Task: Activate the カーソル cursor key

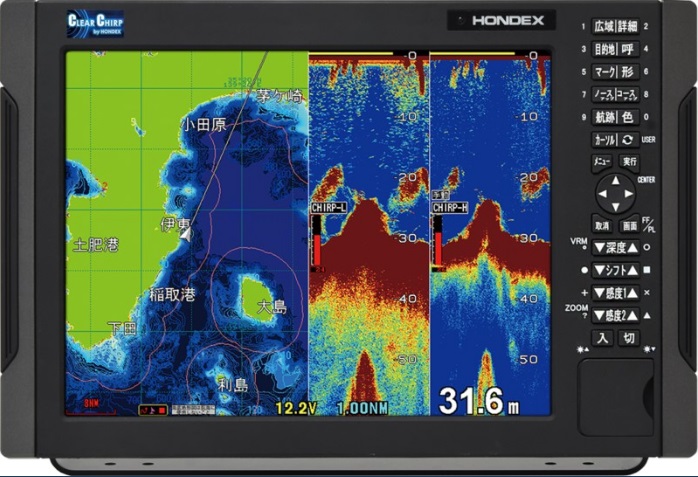Action: point(603,140)
